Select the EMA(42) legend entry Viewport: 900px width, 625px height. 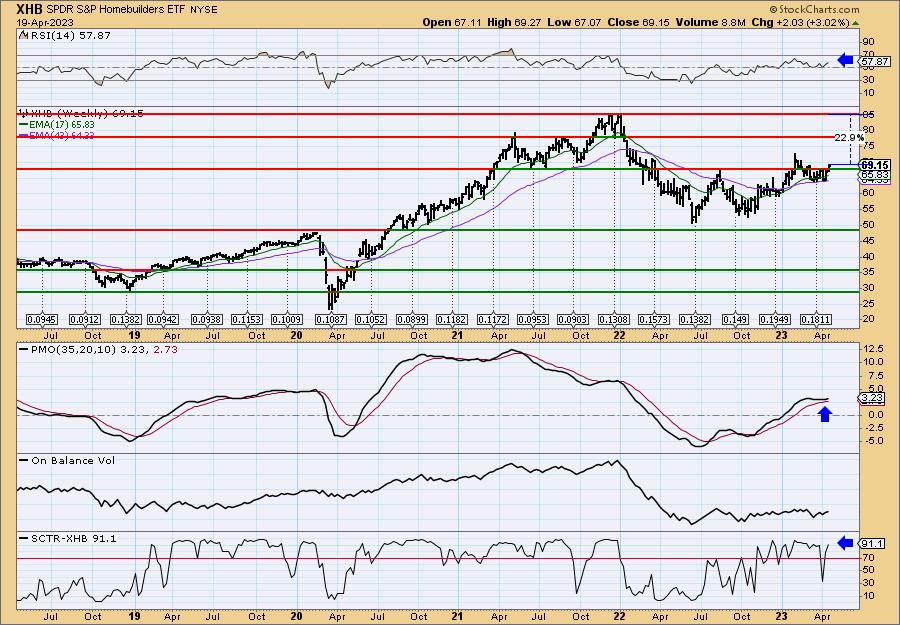(57, 135)
